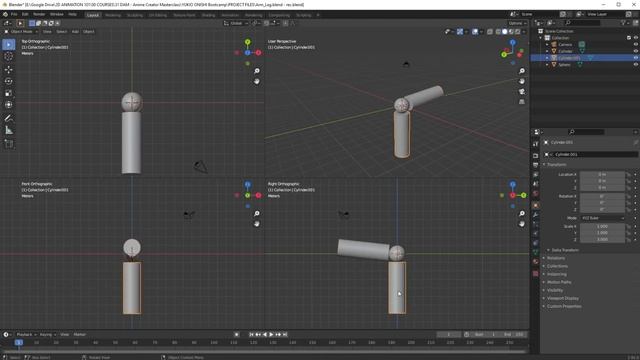Click the outliner search field
Image resolution: width=640 pixels, height=360 pixels.
tap(582, 23)
